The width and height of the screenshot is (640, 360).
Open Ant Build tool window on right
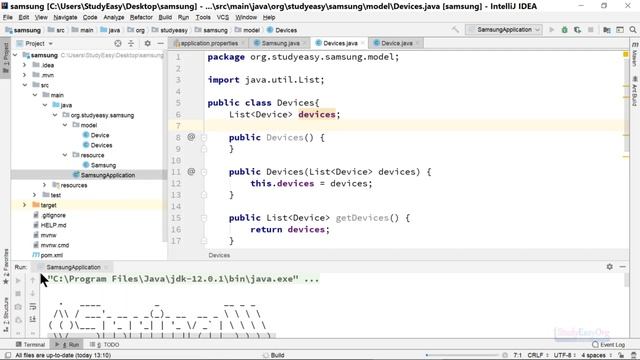coord(635,91)
